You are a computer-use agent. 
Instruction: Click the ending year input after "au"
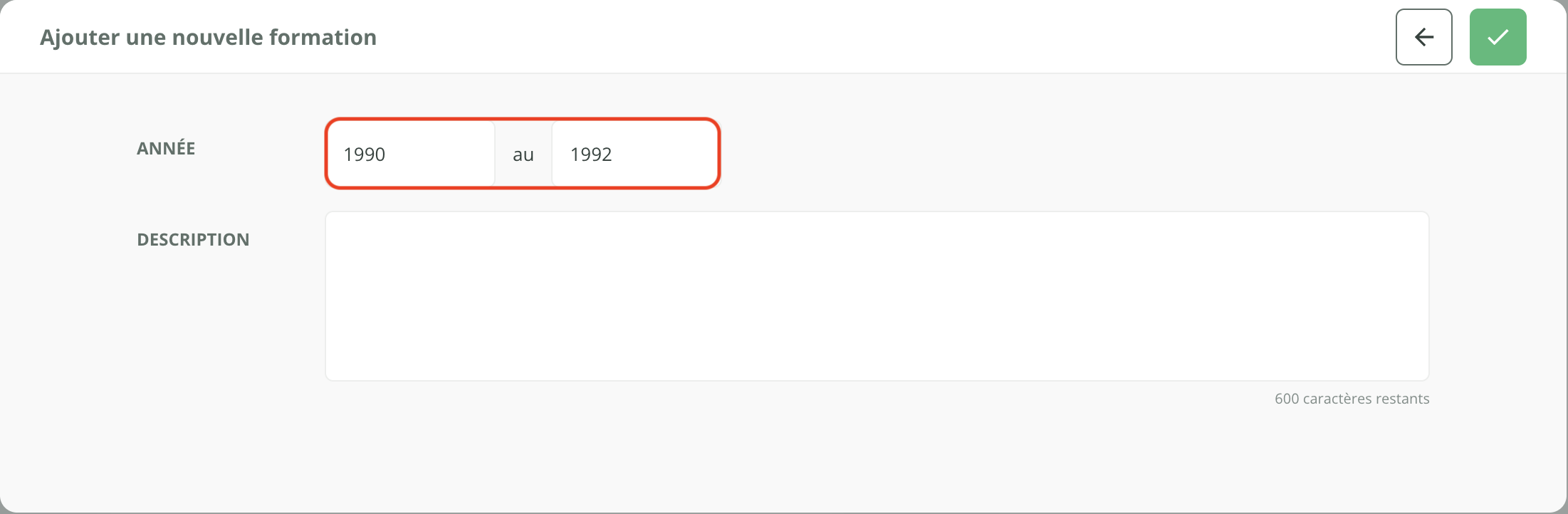point(634,154)
